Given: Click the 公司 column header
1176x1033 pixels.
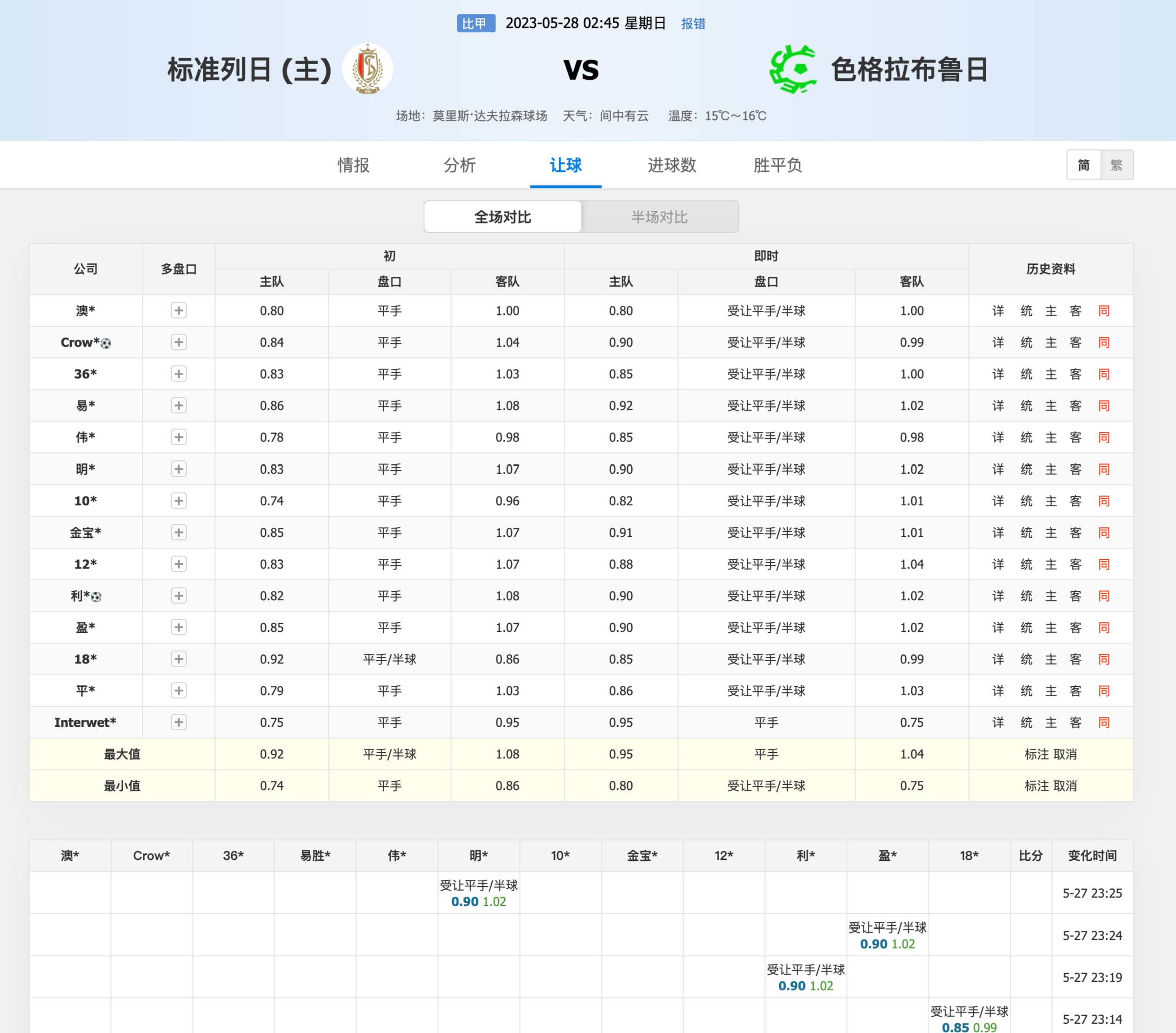Looking at the screenshot, I should click(86, 269).
